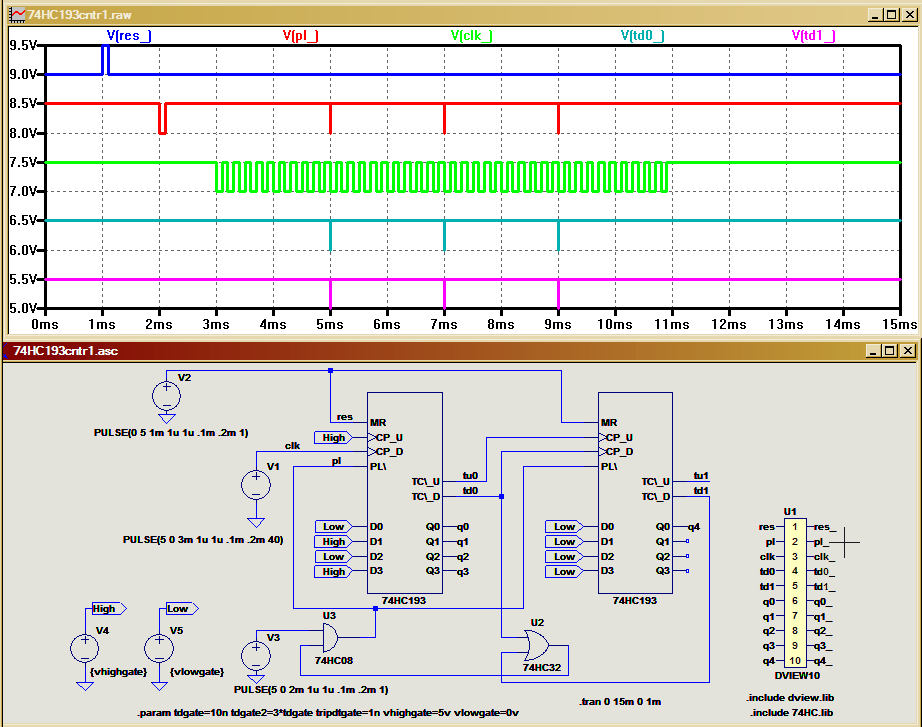Click the V(pl_) trace label
922x727 pixels.
[300, 35]
